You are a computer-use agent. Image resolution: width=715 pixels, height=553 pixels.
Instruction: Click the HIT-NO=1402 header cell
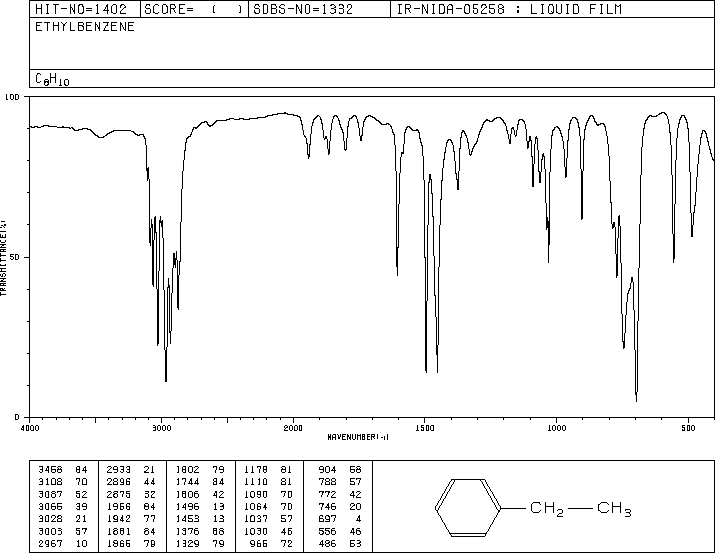pos(85,9)
